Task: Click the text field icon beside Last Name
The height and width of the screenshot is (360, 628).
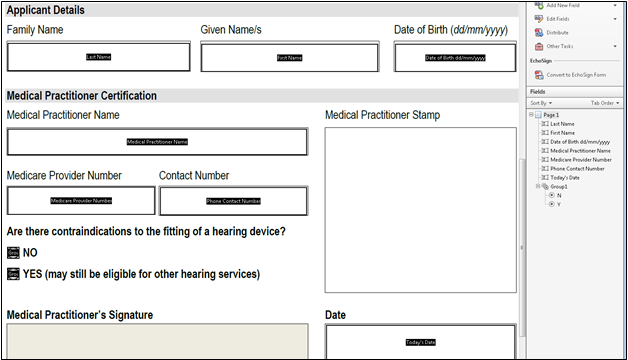Action: point(545,124)
